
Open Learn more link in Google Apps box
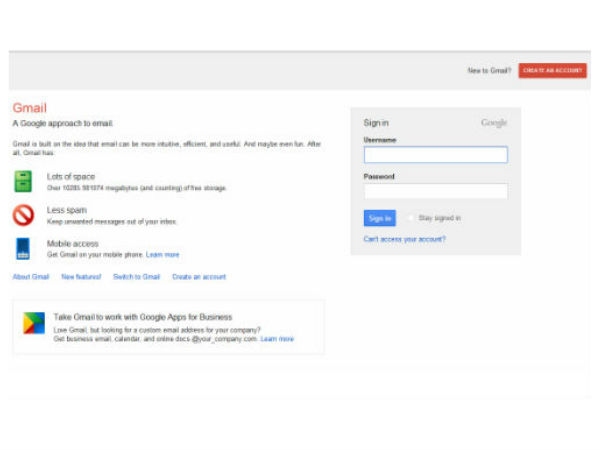277,339
